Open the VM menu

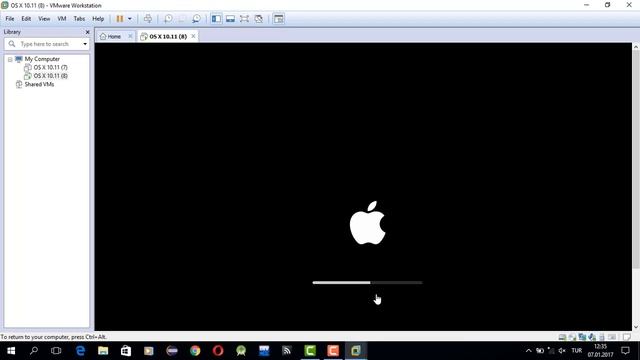[62, 19]
